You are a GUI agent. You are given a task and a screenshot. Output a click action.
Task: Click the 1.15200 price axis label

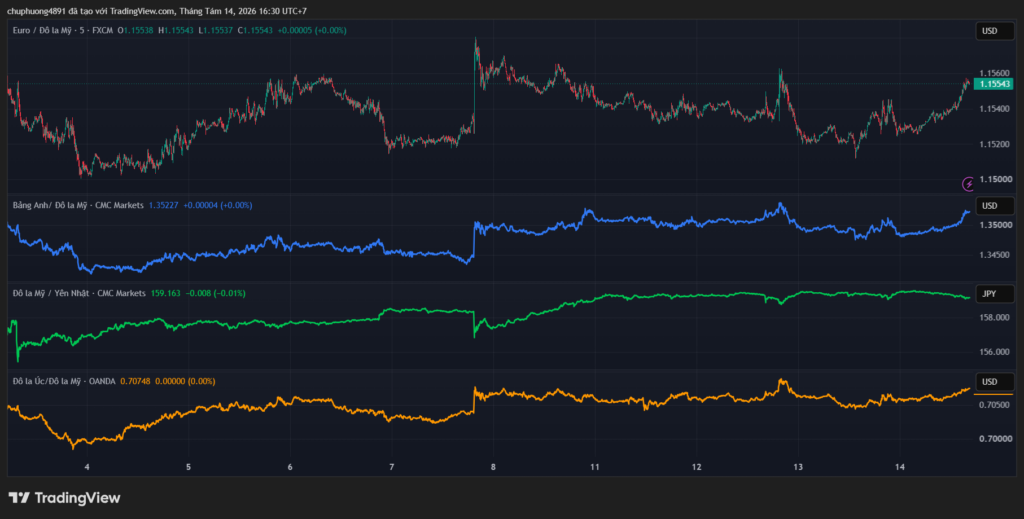(x=995, y=144)
